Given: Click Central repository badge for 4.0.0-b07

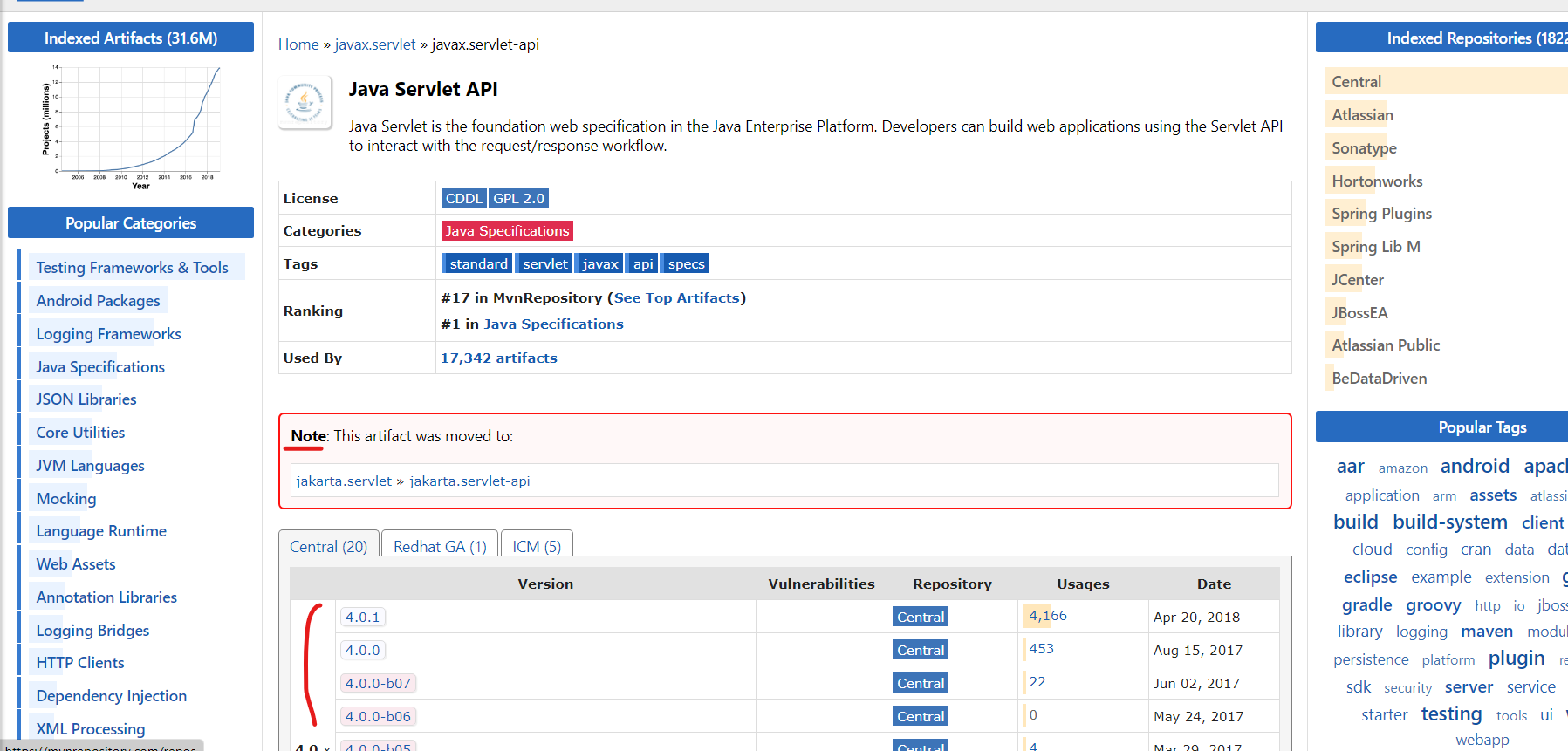Looking at the screenshot, I should tap(921, 684).
